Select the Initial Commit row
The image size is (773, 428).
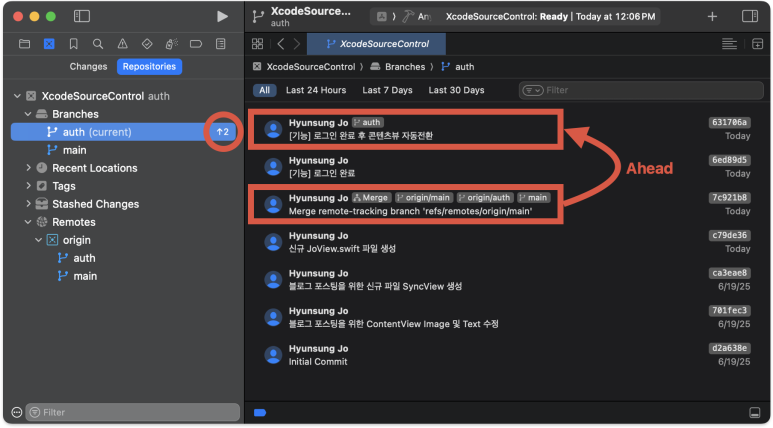tap(508, 355)
